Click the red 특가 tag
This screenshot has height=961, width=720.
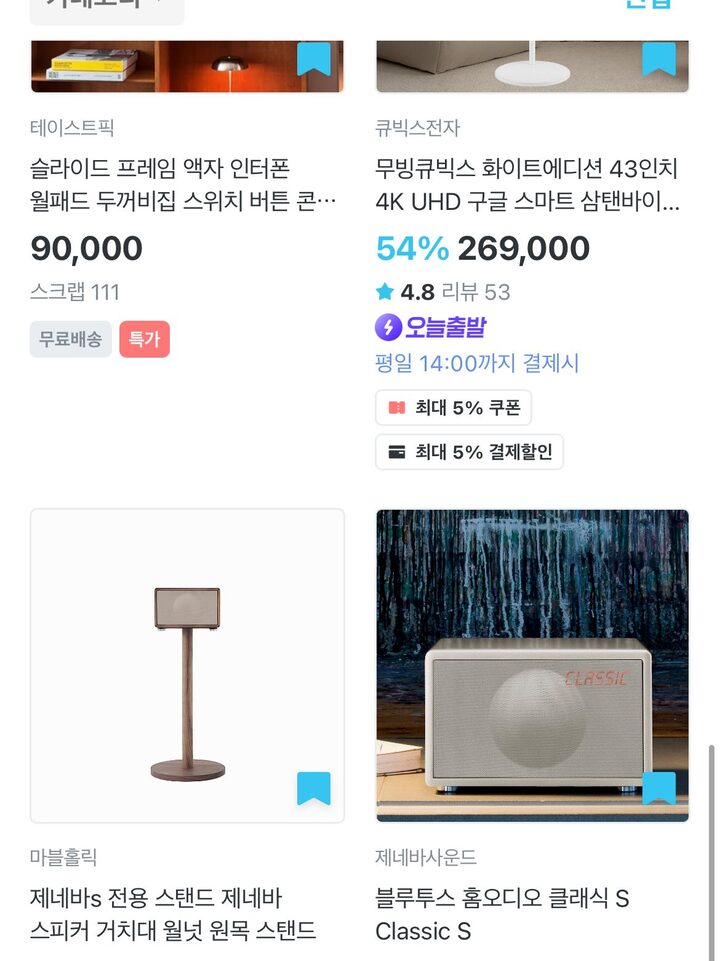pyautogui.click(x=144, y=339)
